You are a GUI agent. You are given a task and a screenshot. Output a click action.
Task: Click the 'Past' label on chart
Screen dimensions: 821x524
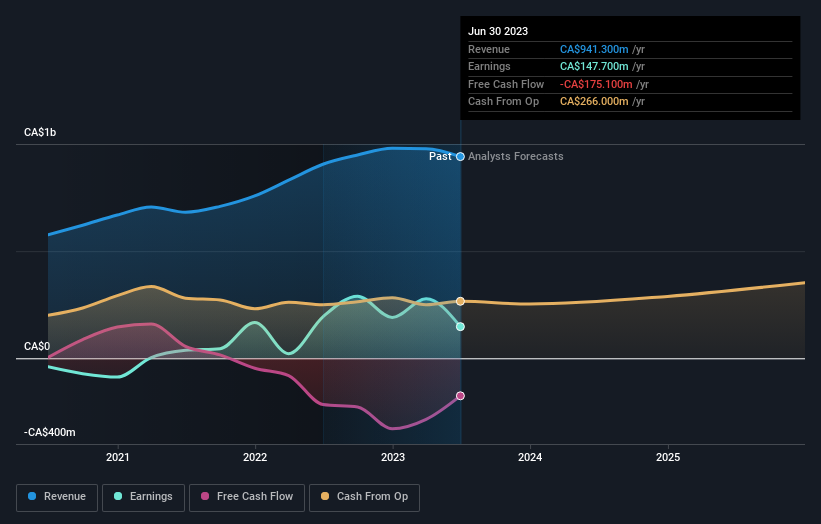point(440,157)
